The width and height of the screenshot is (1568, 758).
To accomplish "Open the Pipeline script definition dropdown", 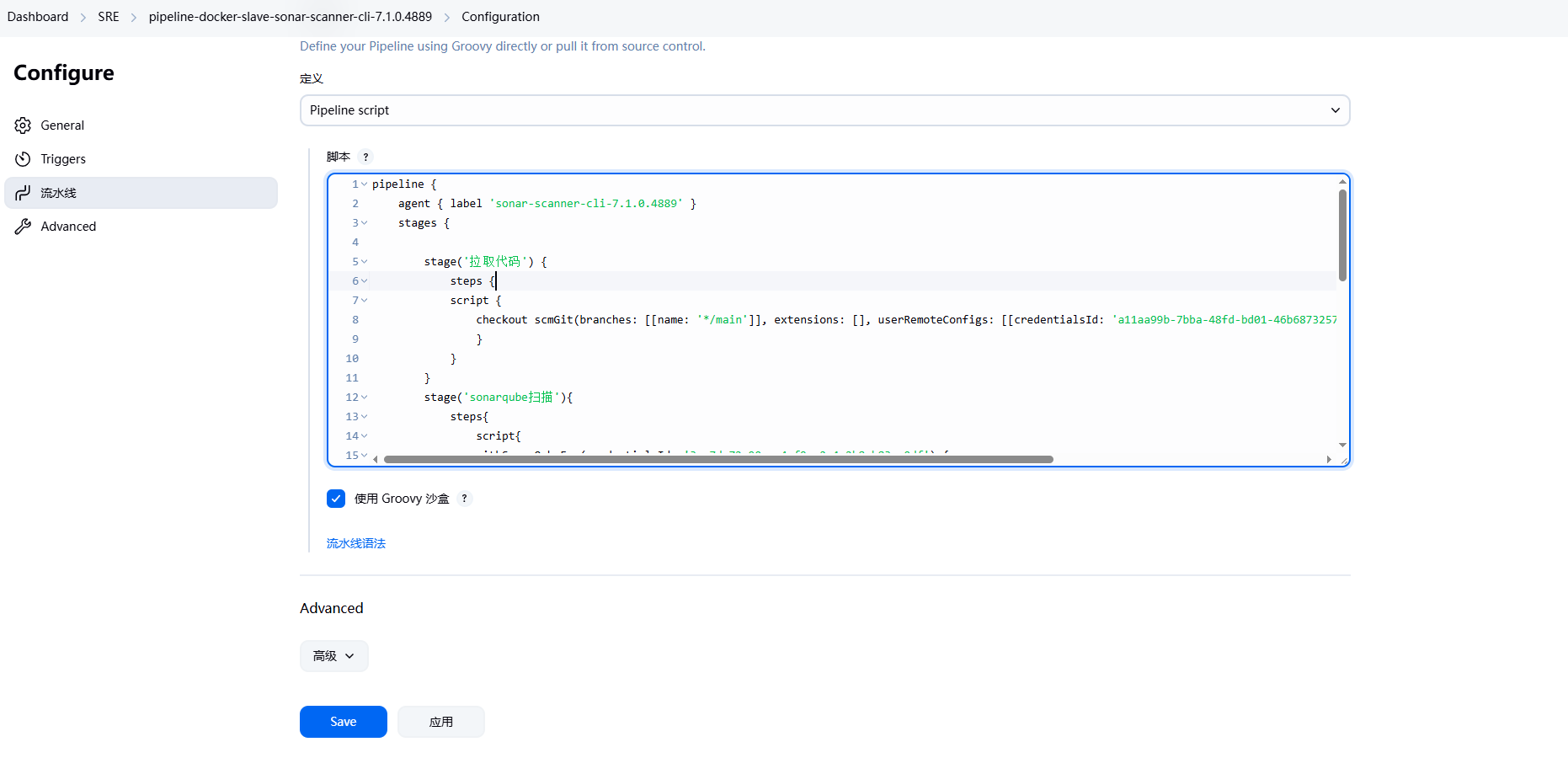I will (824, 110).
